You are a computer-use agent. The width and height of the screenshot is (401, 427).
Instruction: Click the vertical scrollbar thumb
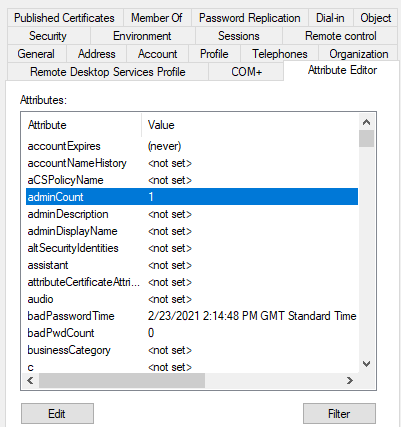pos(367,139)
